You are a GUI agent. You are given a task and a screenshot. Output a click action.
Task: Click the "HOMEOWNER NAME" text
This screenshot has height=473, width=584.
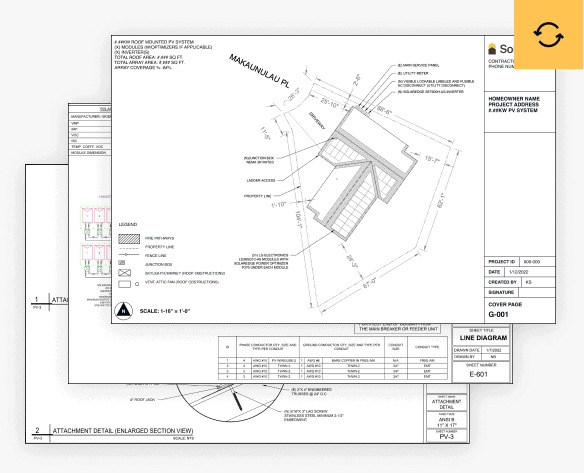point(514,99)
